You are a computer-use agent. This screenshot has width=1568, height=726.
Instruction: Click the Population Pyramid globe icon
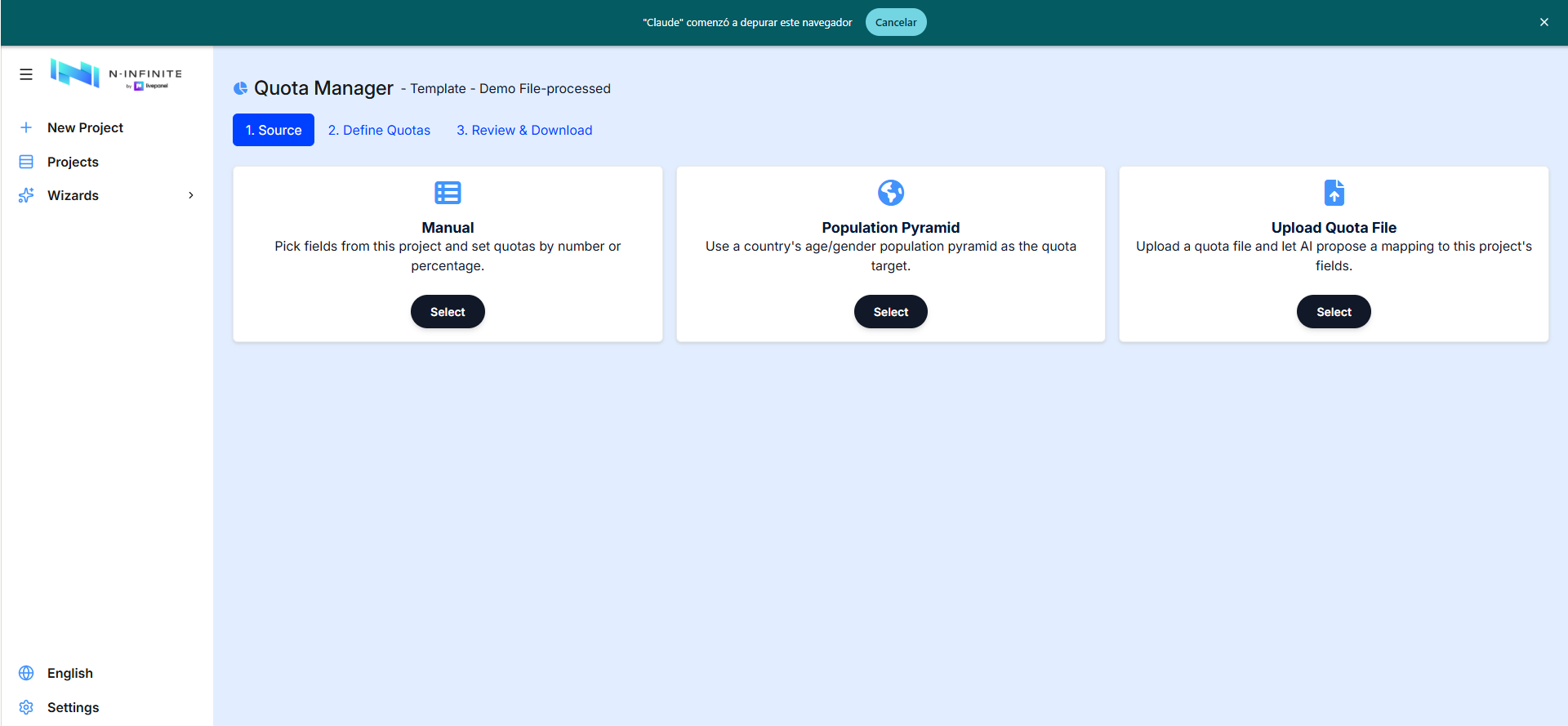click(x=891, y=193)
